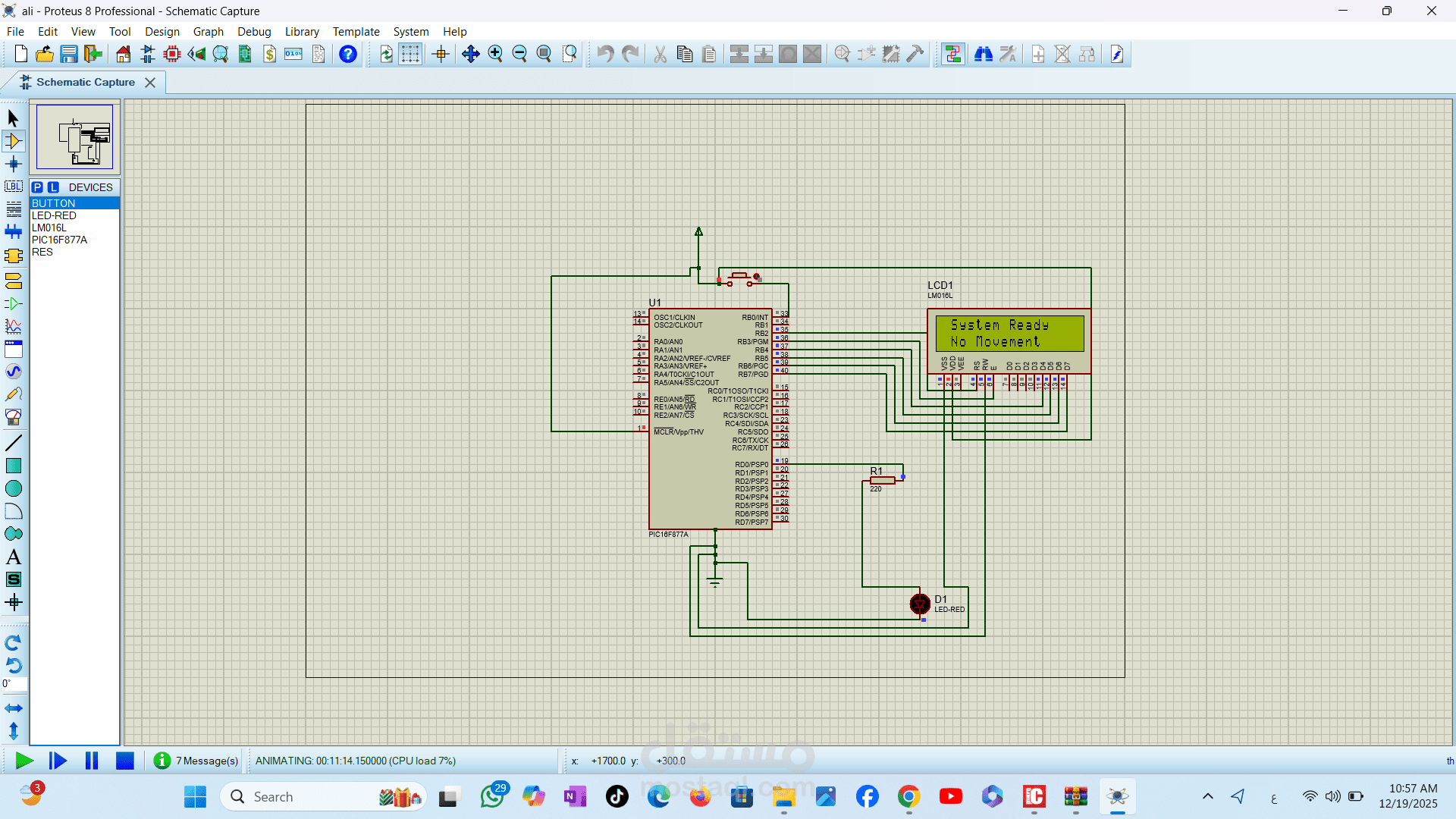
Task: Zoom in on the schematic
Action: coord(496,54)
